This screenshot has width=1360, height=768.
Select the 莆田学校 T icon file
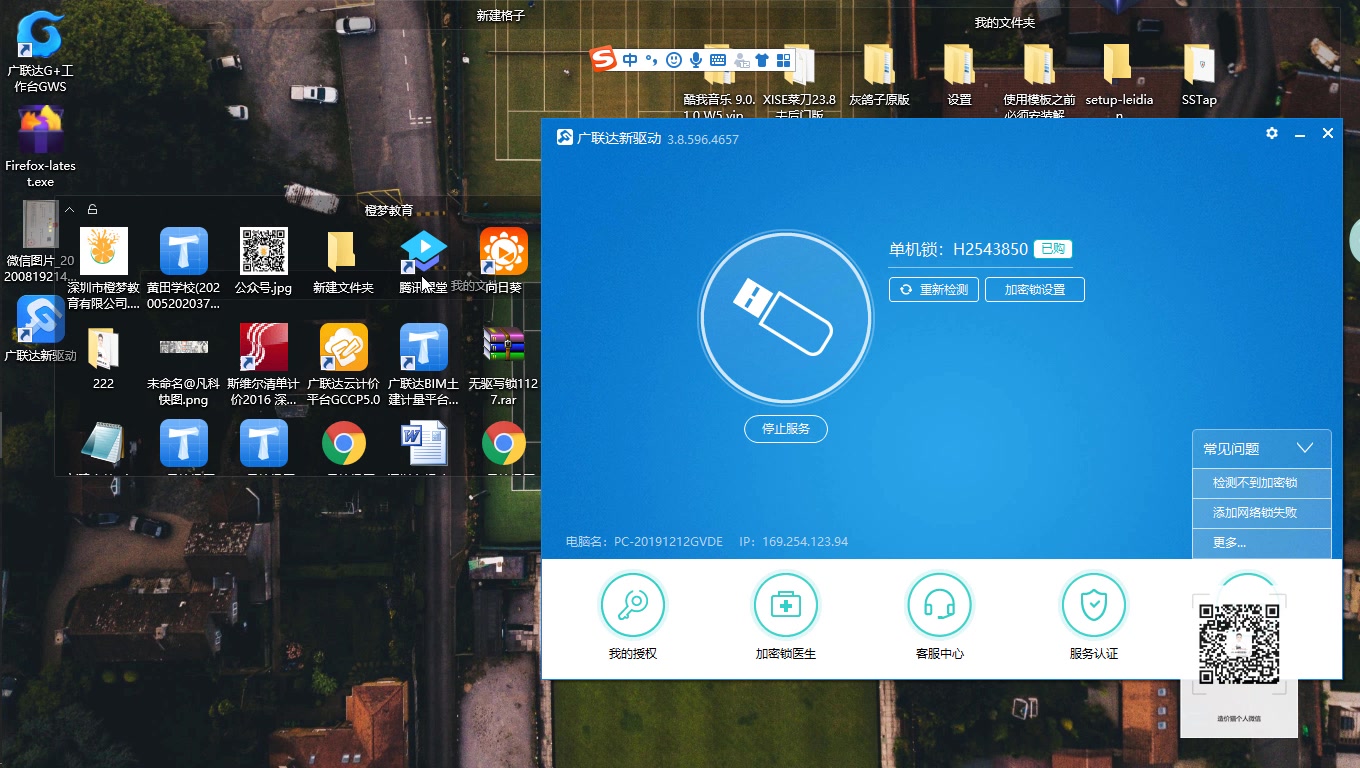click(183, 268)
